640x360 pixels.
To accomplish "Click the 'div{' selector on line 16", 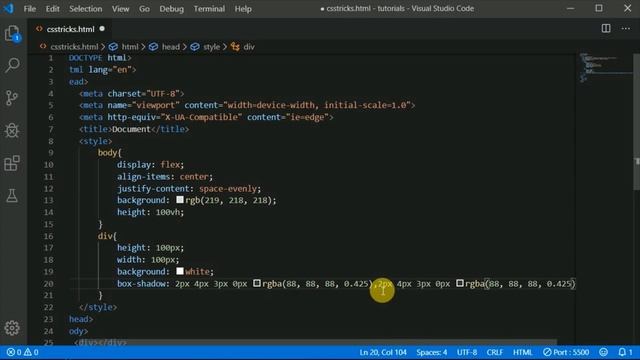I will [107, 236].
